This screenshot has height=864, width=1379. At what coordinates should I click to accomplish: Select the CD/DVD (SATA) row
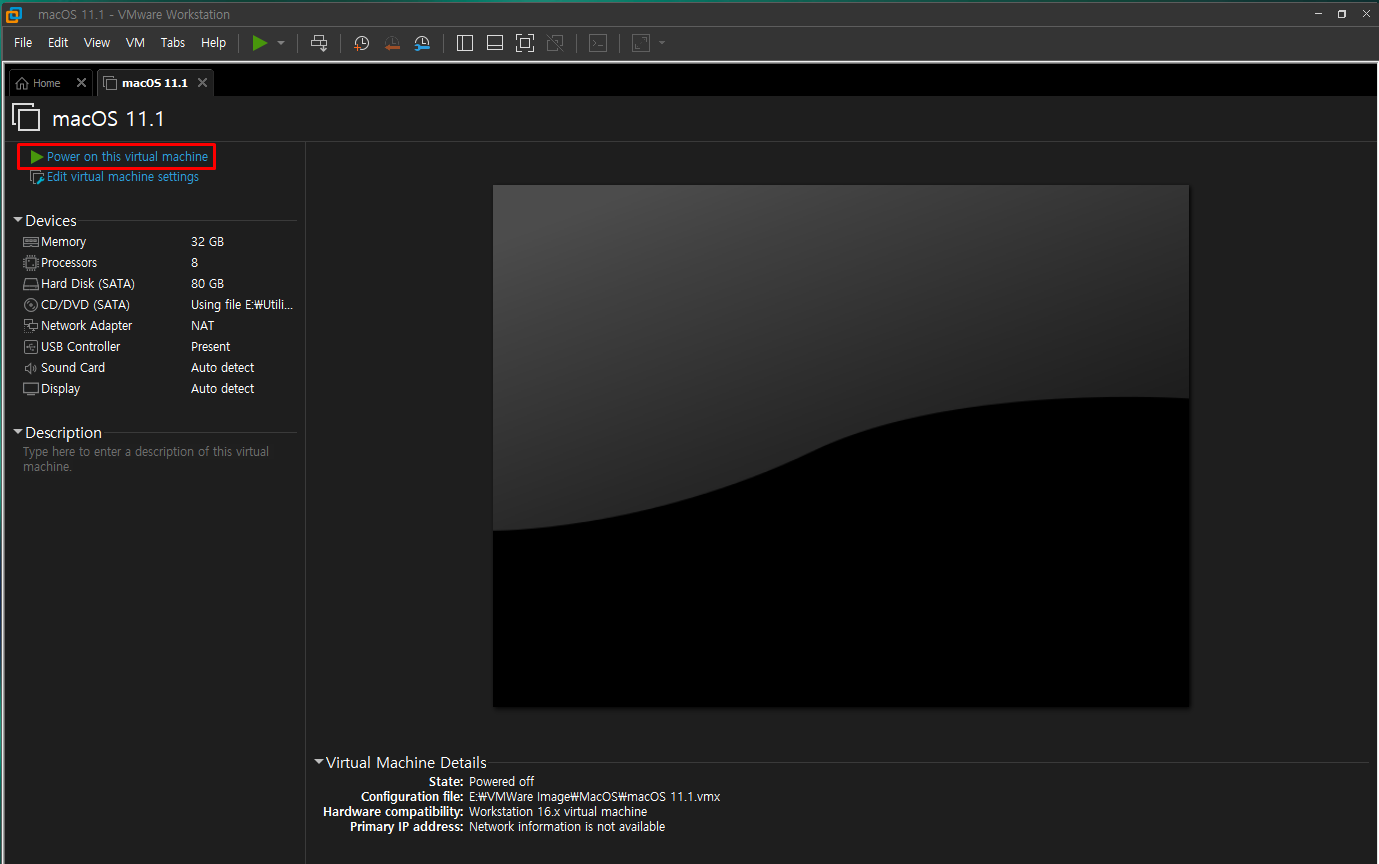158,305
